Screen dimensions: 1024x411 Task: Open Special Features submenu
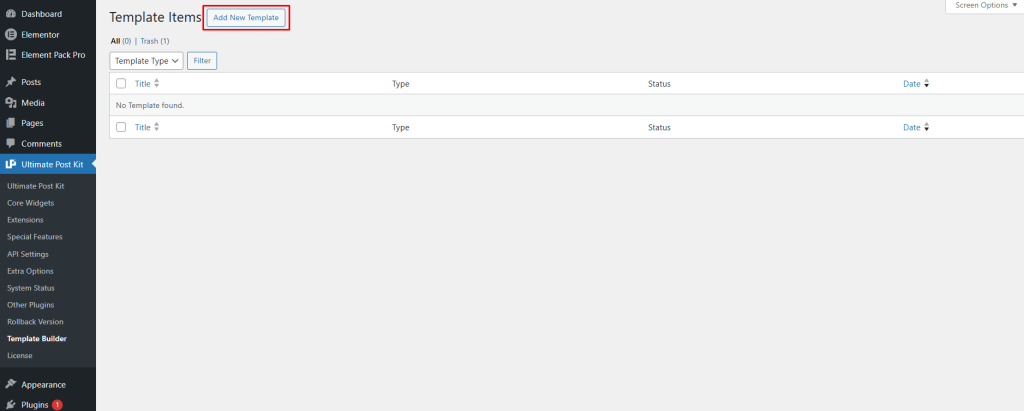coord(35,237)
